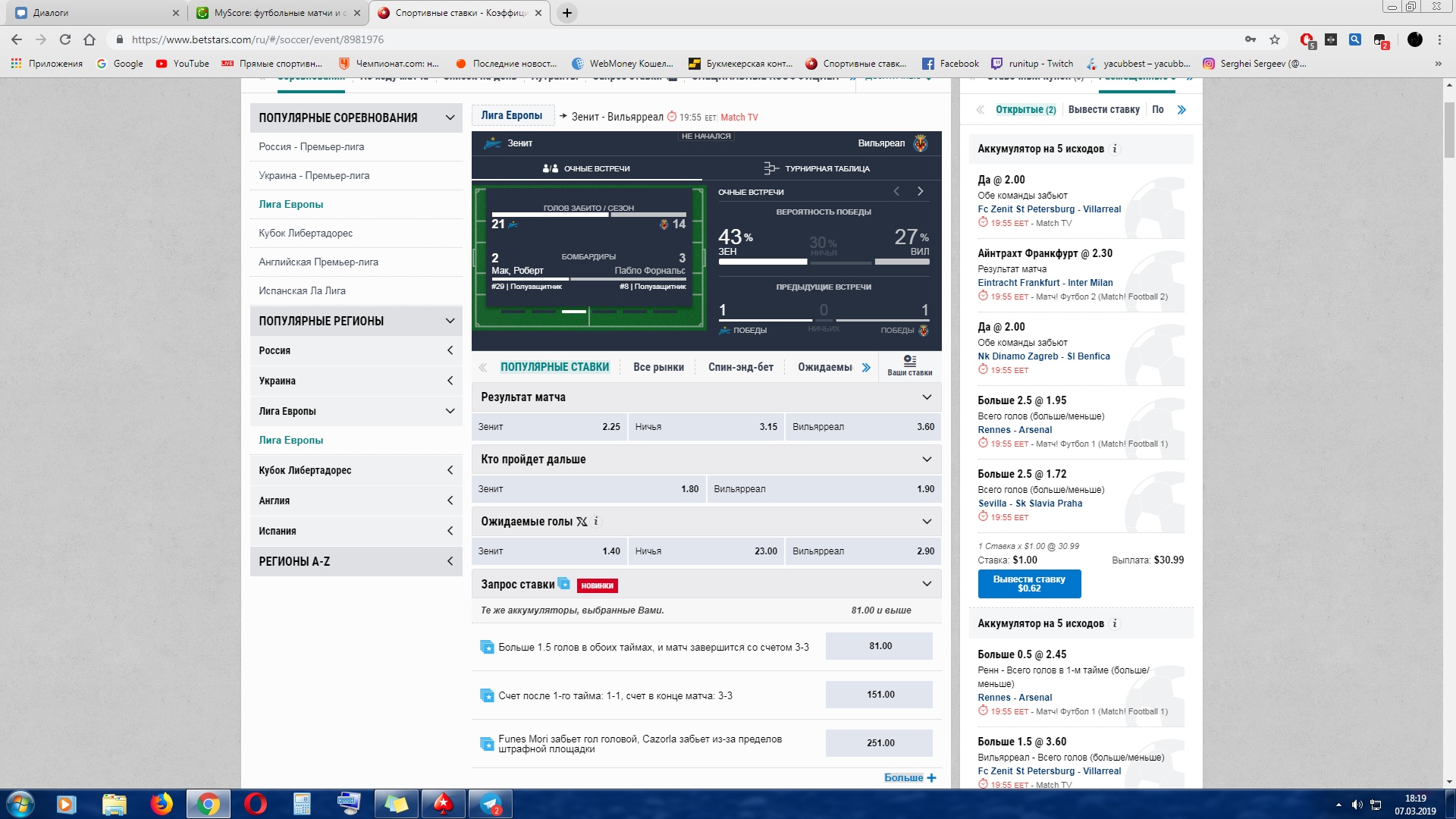Open PokerStars icon in taskbar
Screen dimensions: 1456x819
(x=443, y=804)
